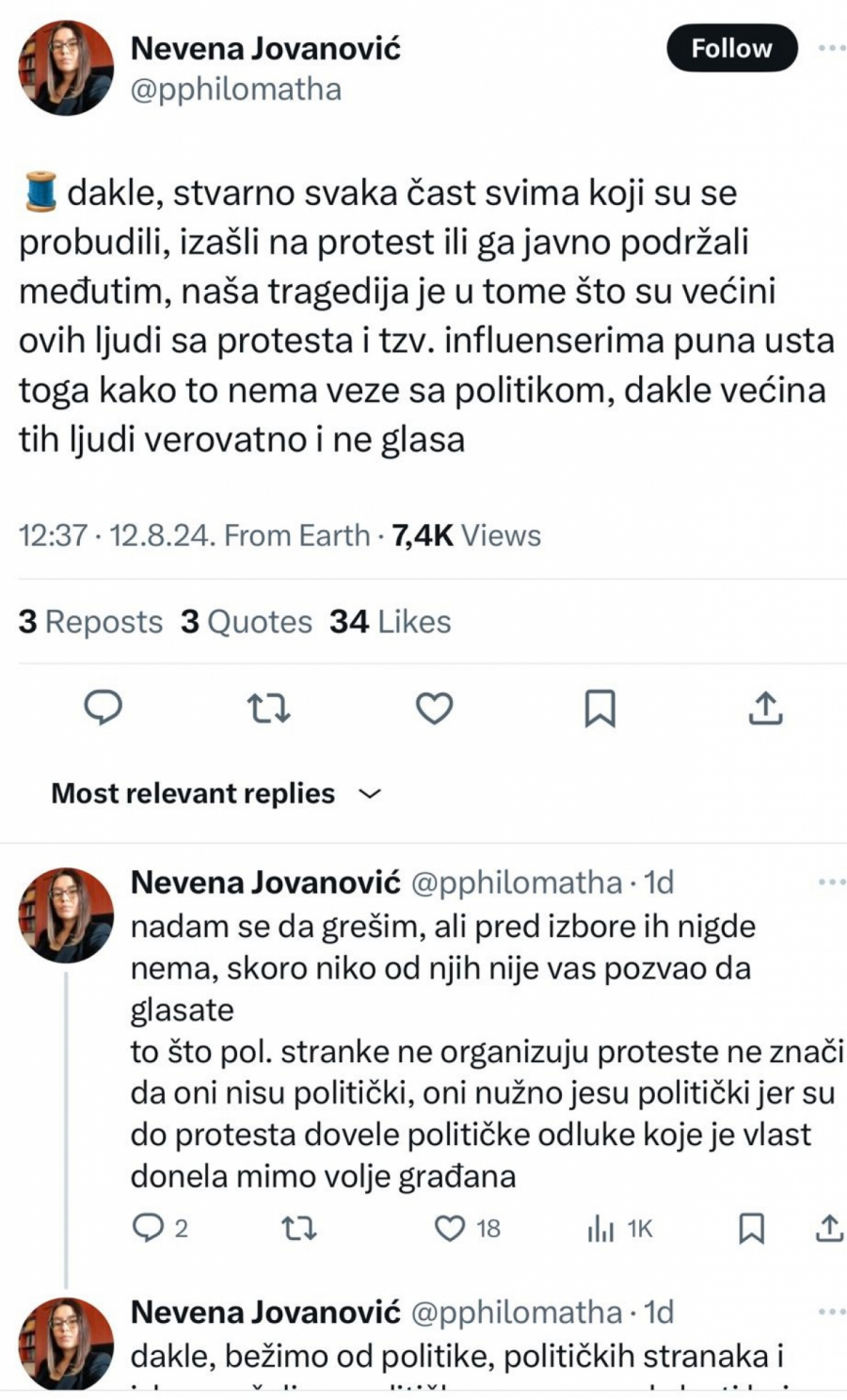View the 3 Quotes list
This screenshot has width=847, height=1400.
click(x=247, y=622)
